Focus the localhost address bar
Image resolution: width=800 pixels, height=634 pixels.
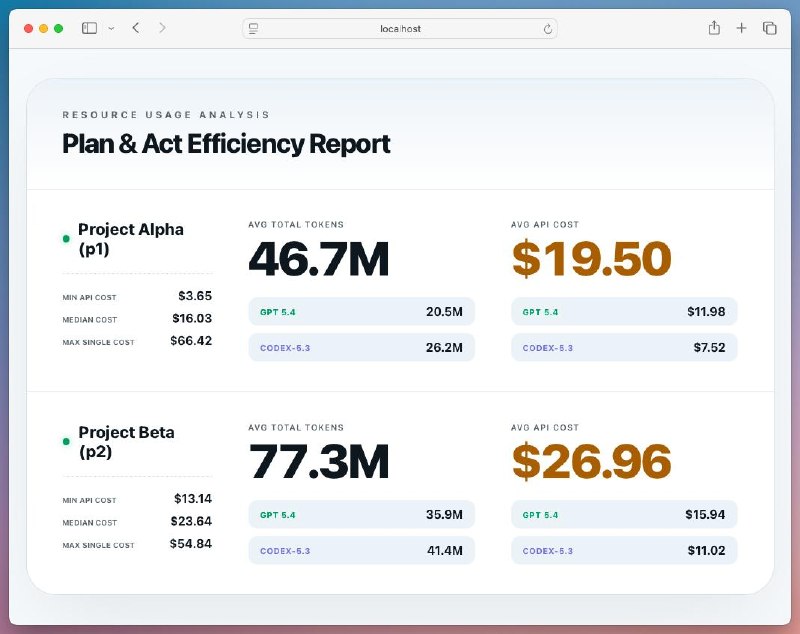[x=400, y=29]
